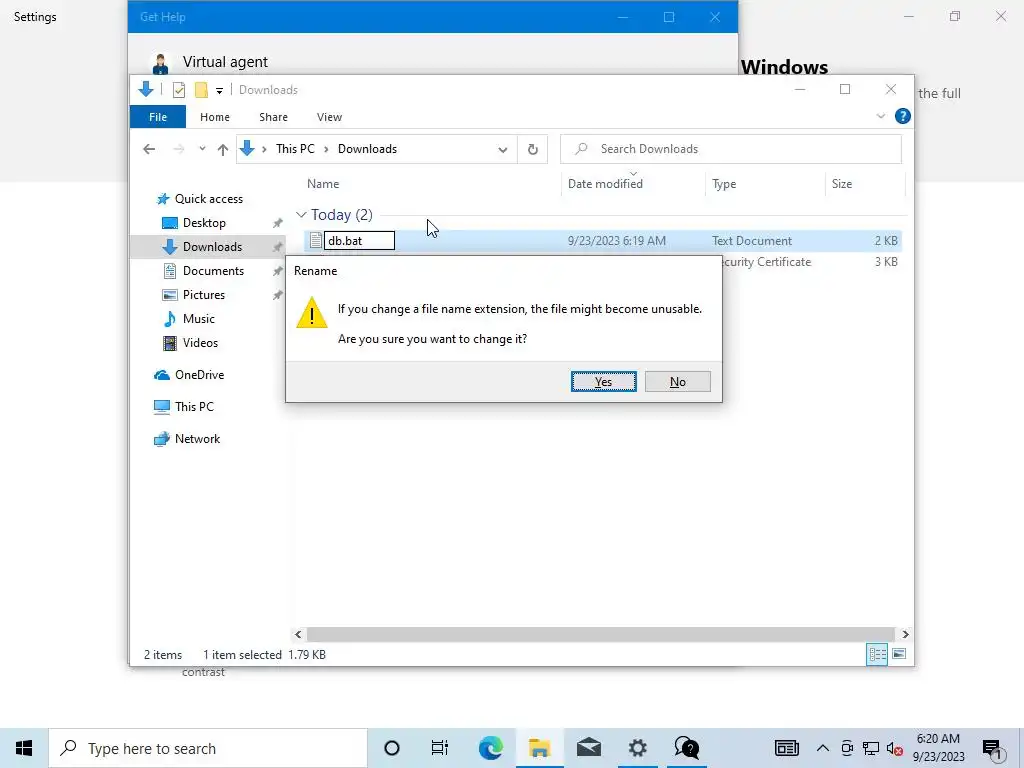Click No in Rename dialog

[x=677, y=381]
